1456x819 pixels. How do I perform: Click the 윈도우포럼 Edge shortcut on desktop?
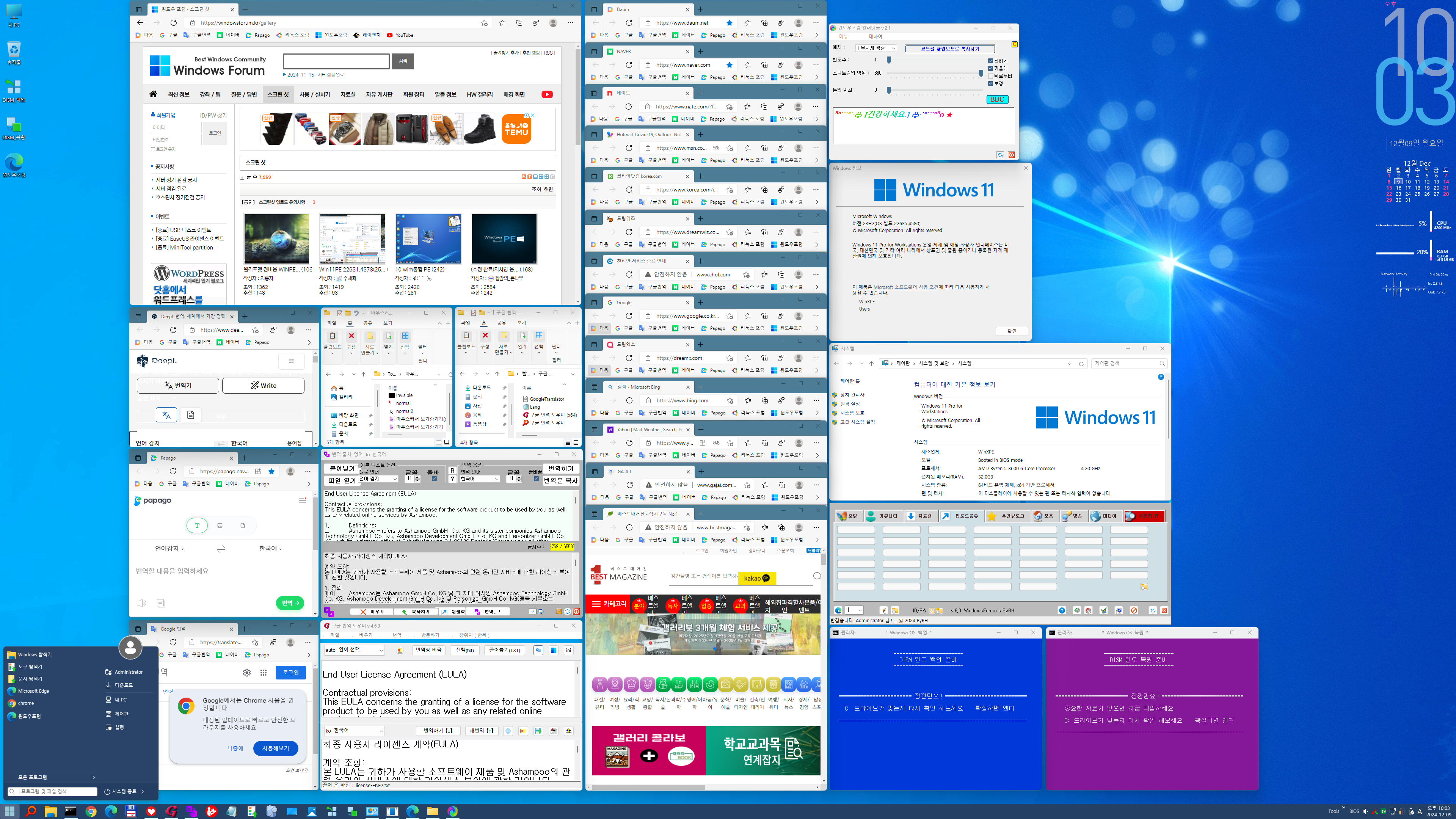pos(14,165)
